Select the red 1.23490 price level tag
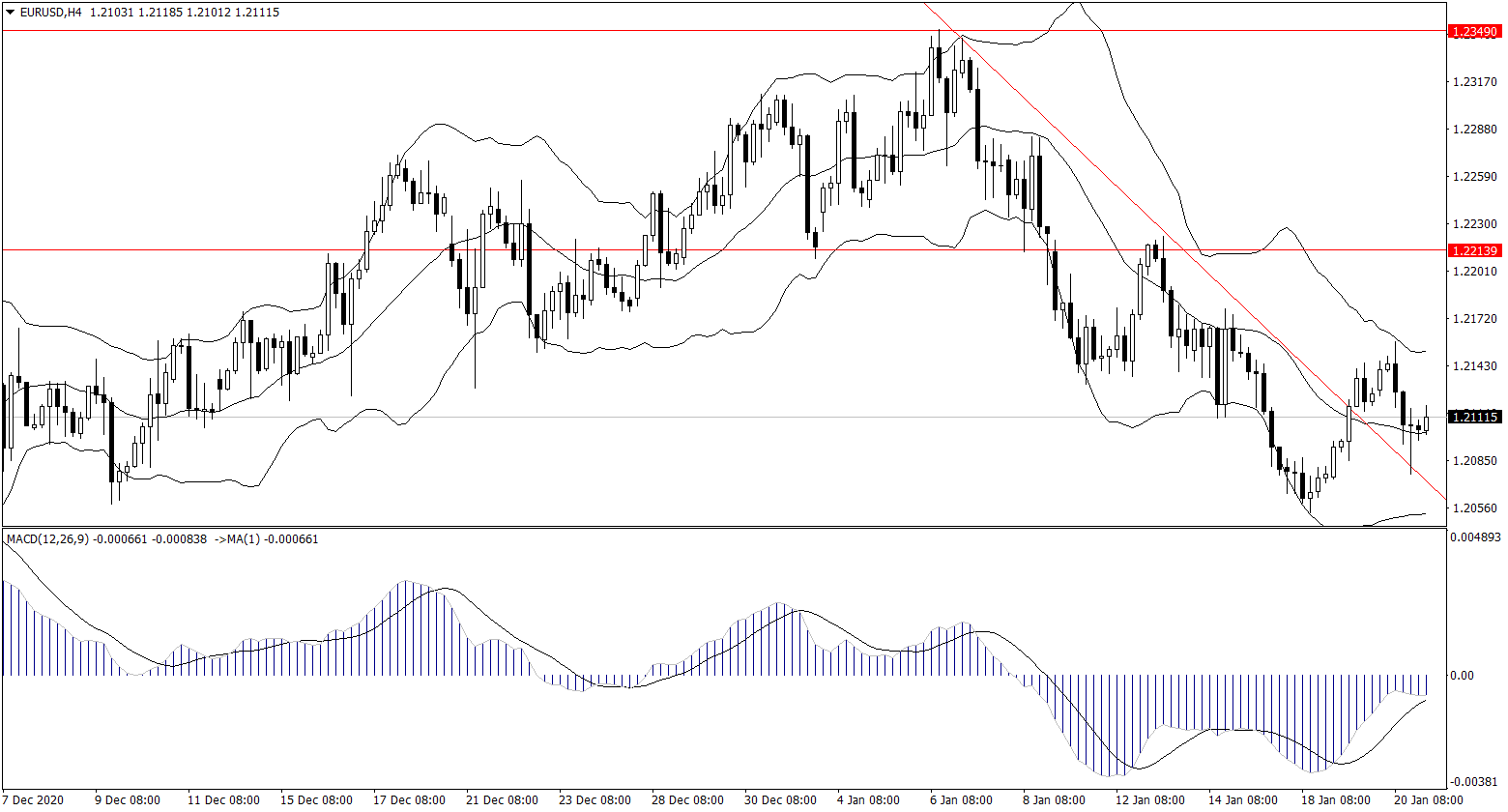The width and height of the screenshot is (1508, 812). coord(1474,32)
